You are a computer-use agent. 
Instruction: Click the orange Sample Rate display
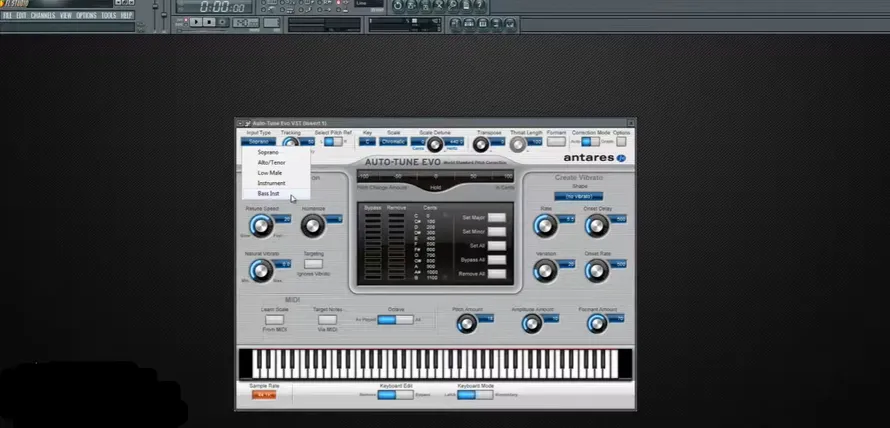point(264,395)
